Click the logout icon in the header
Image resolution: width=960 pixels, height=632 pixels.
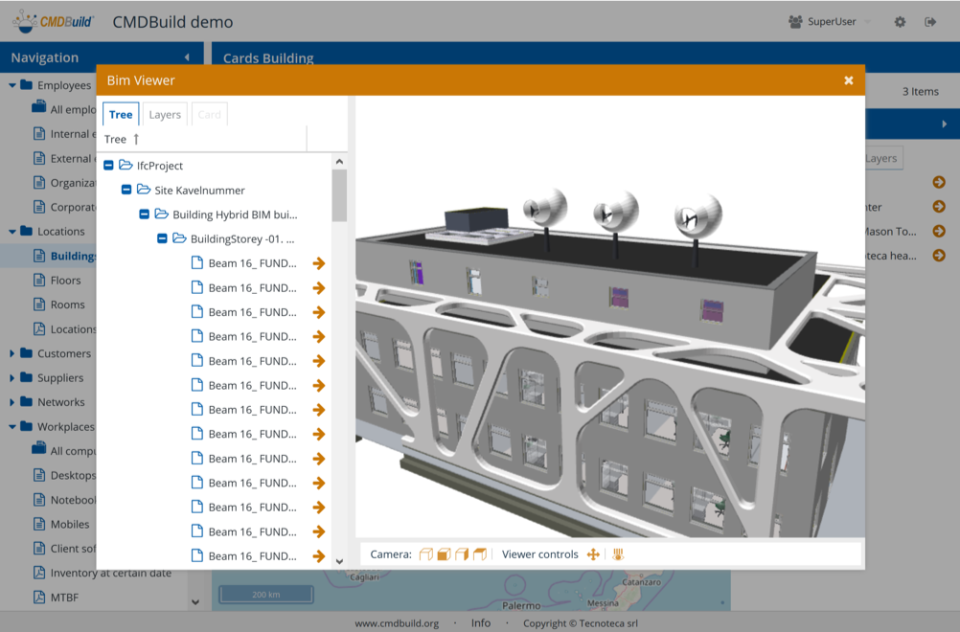point(930,22)
